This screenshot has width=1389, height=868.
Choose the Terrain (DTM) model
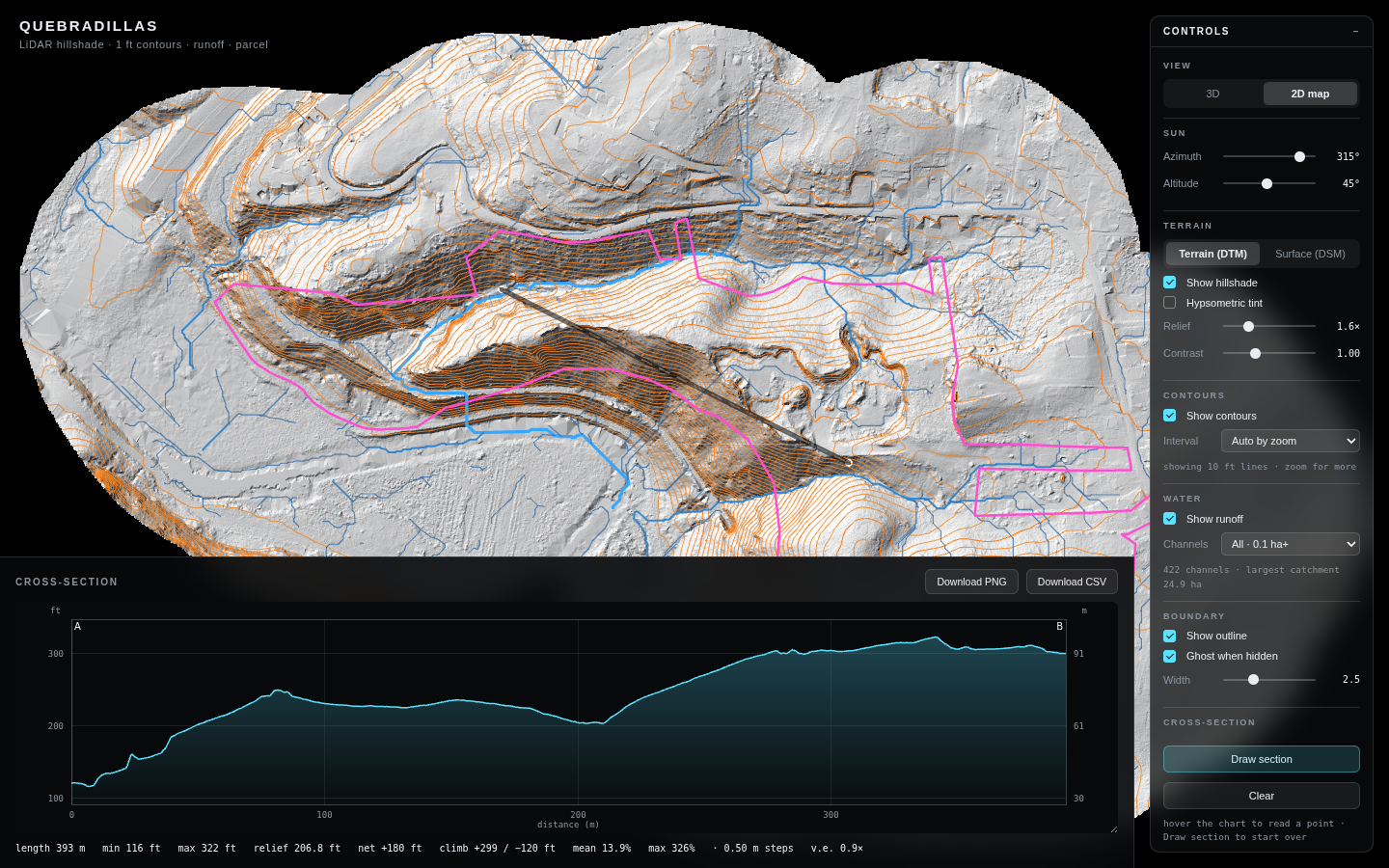click(1212, 254)
